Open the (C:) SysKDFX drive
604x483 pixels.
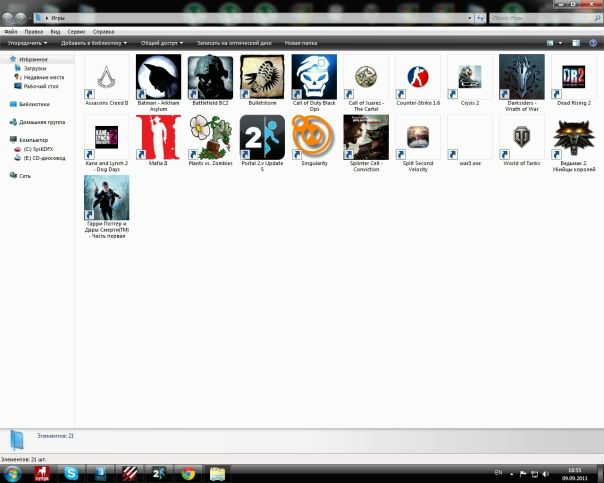point(38,149)
